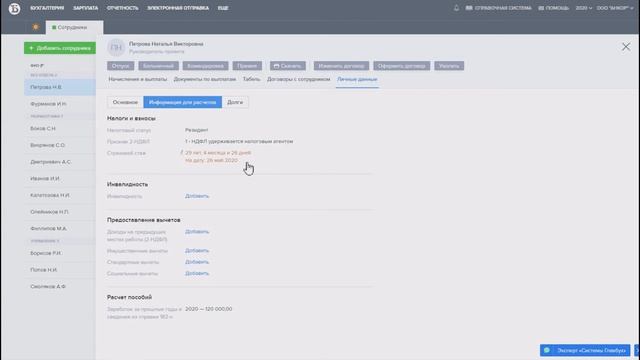The image size is (640, 360).
Task: Close the employee card with X
Action: tap(626, 47)
